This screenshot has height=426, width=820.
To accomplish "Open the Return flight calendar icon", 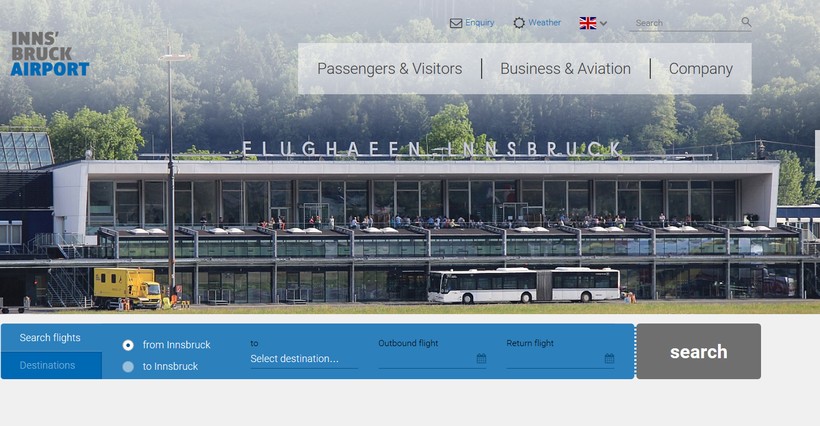I will [x=609, y=359].
